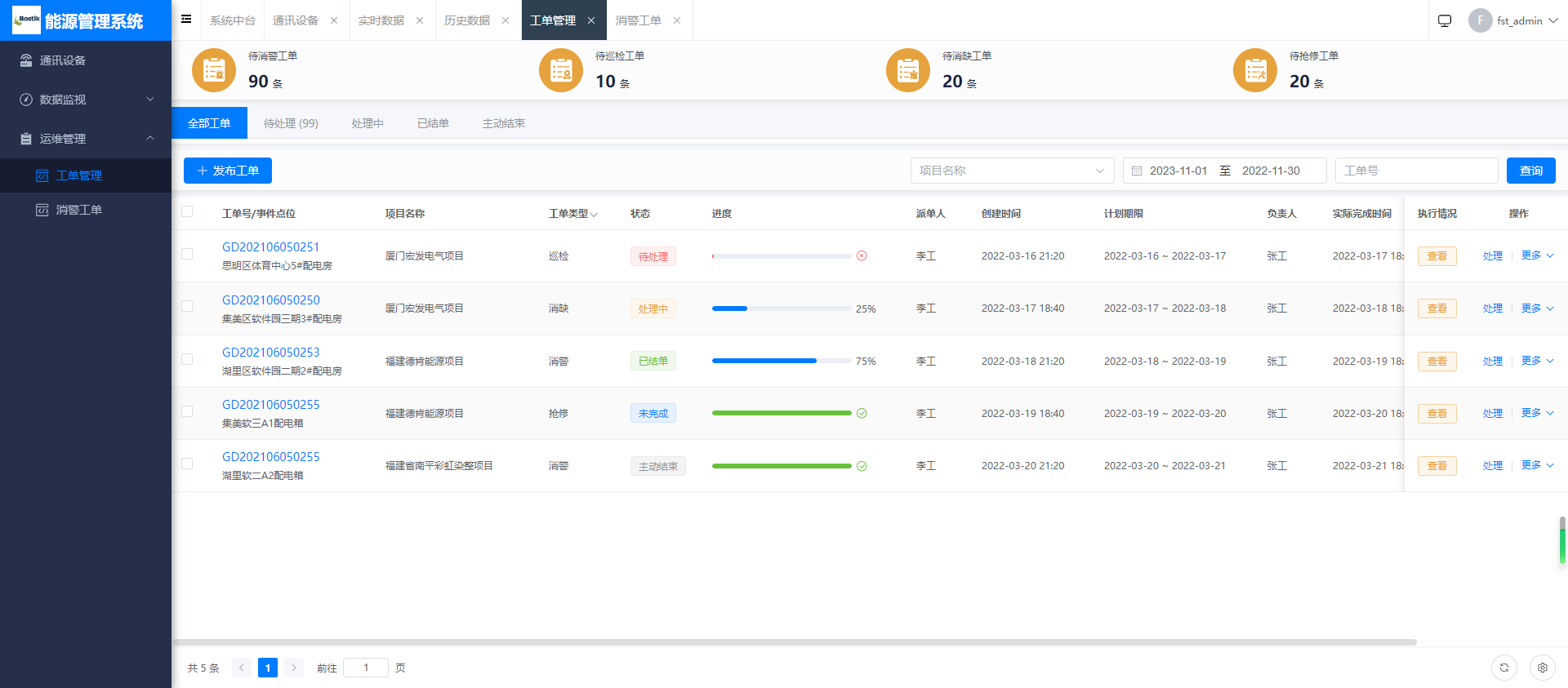Click the 待消缺工单 orange clipboard icon

coord(908,70)
